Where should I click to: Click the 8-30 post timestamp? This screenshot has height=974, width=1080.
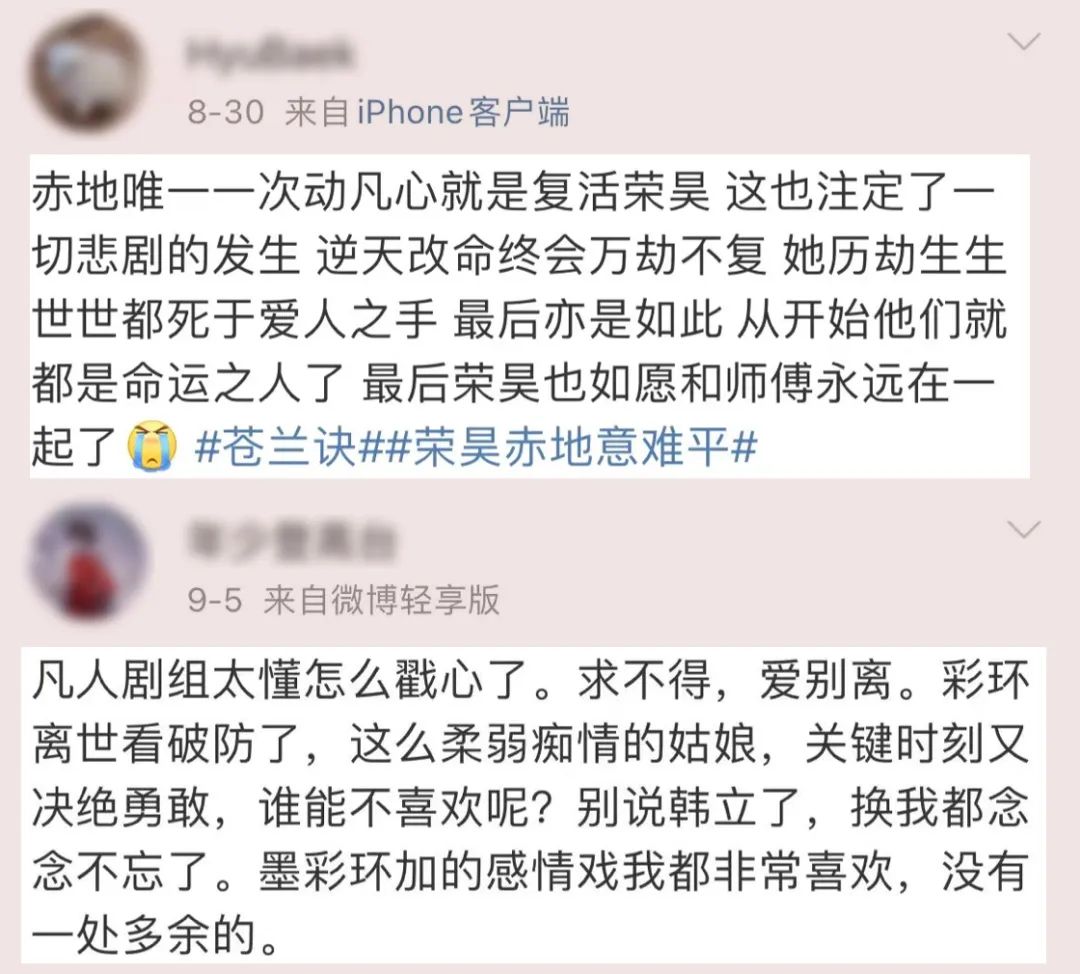225,112
